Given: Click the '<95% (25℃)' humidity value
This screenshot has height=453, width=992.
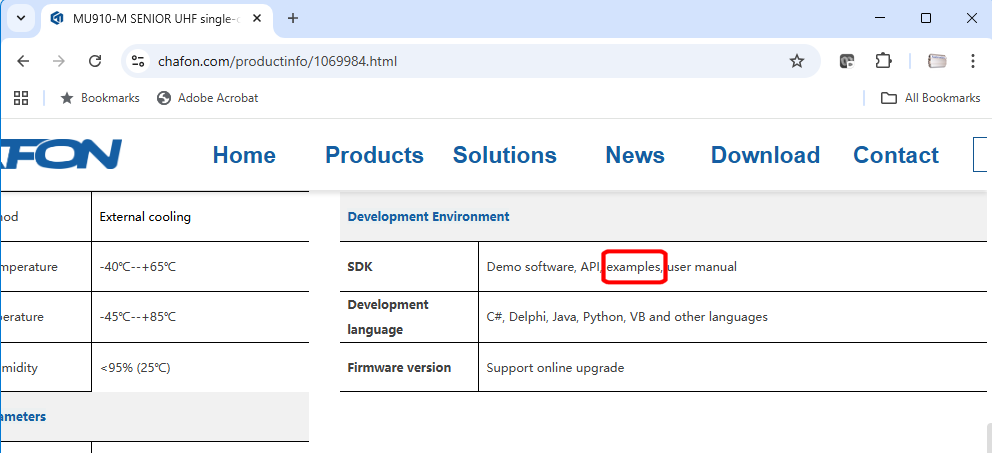Looking at the screenshot, I should click(x=135, y=368).
